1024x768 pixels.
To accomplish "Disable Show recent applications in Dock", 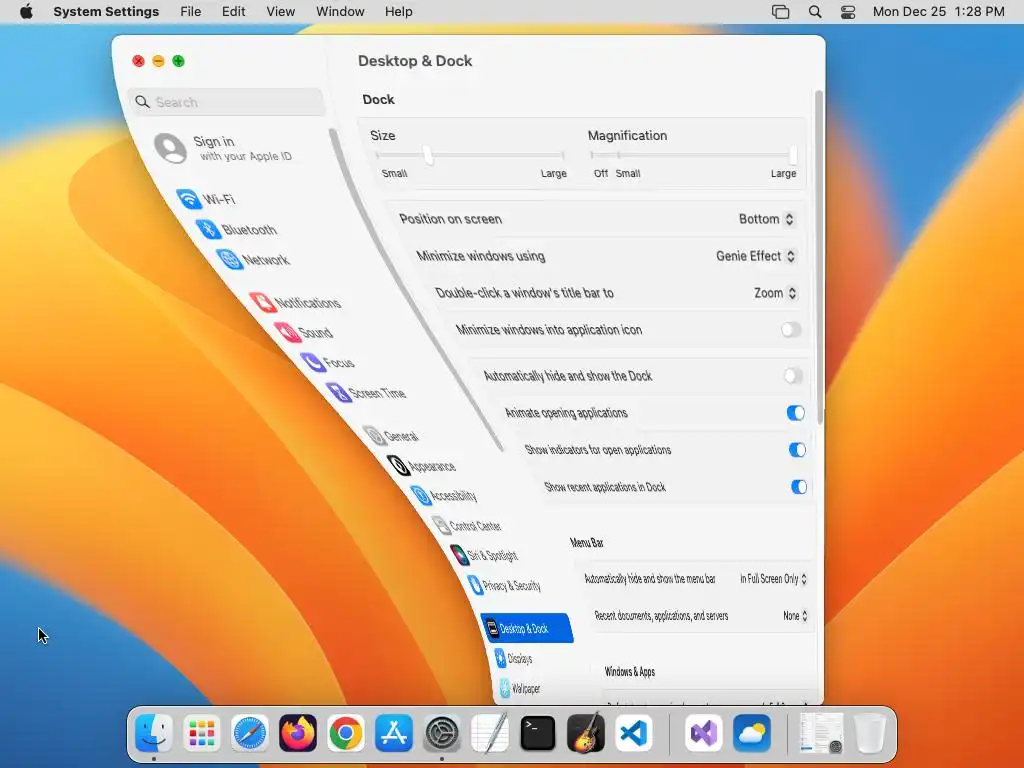I will tap(799, 487).
